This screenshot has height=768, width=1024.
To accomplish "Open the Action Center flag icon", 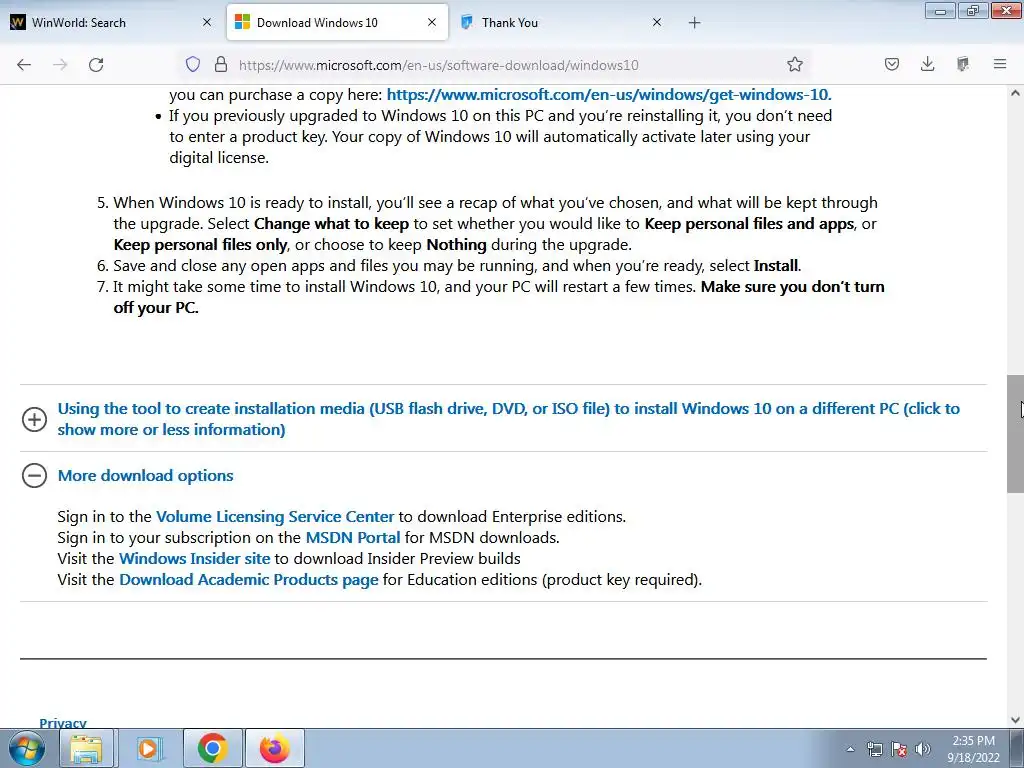I will pyautogui.click(x=899, y=749).
